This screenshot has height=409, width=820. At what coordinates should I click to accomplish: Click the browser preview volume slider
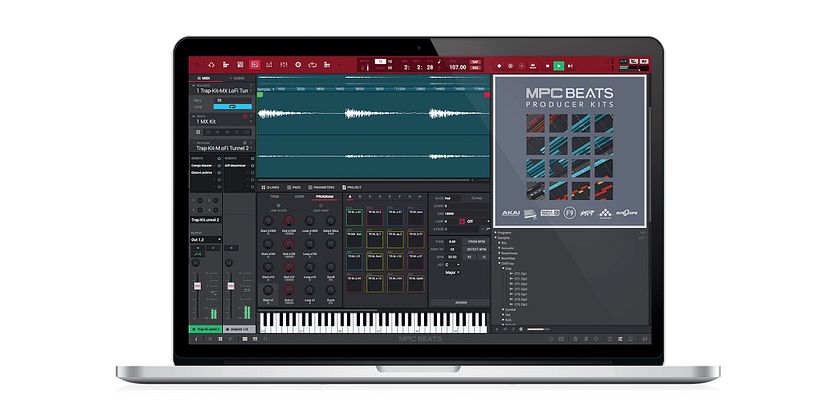(x=538, y=329)
